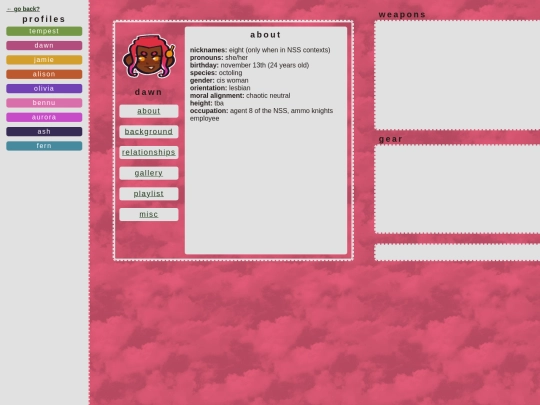The image size is (540, 405).
Task: Click the 'dawn' name under portrait
Action: click(x=148, y=92)
